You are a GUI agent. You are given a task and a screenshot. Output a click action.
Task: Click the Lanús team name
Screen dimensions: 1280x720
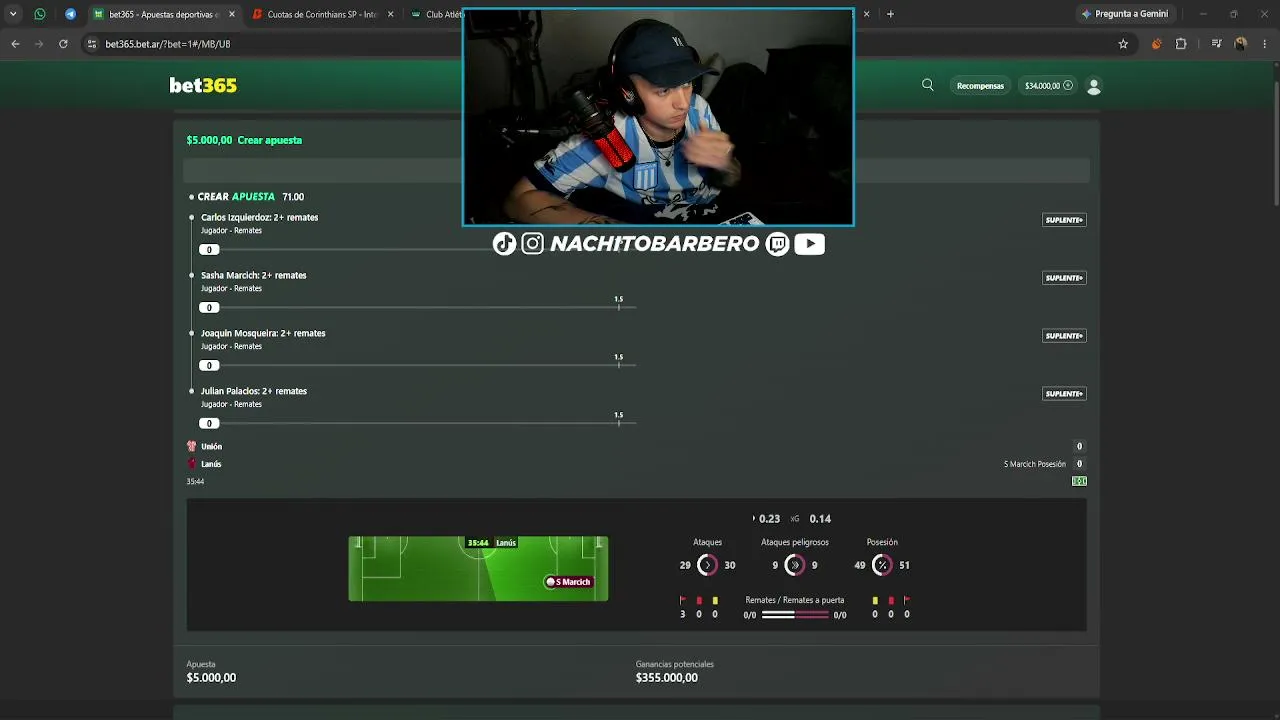click(211, 464)
